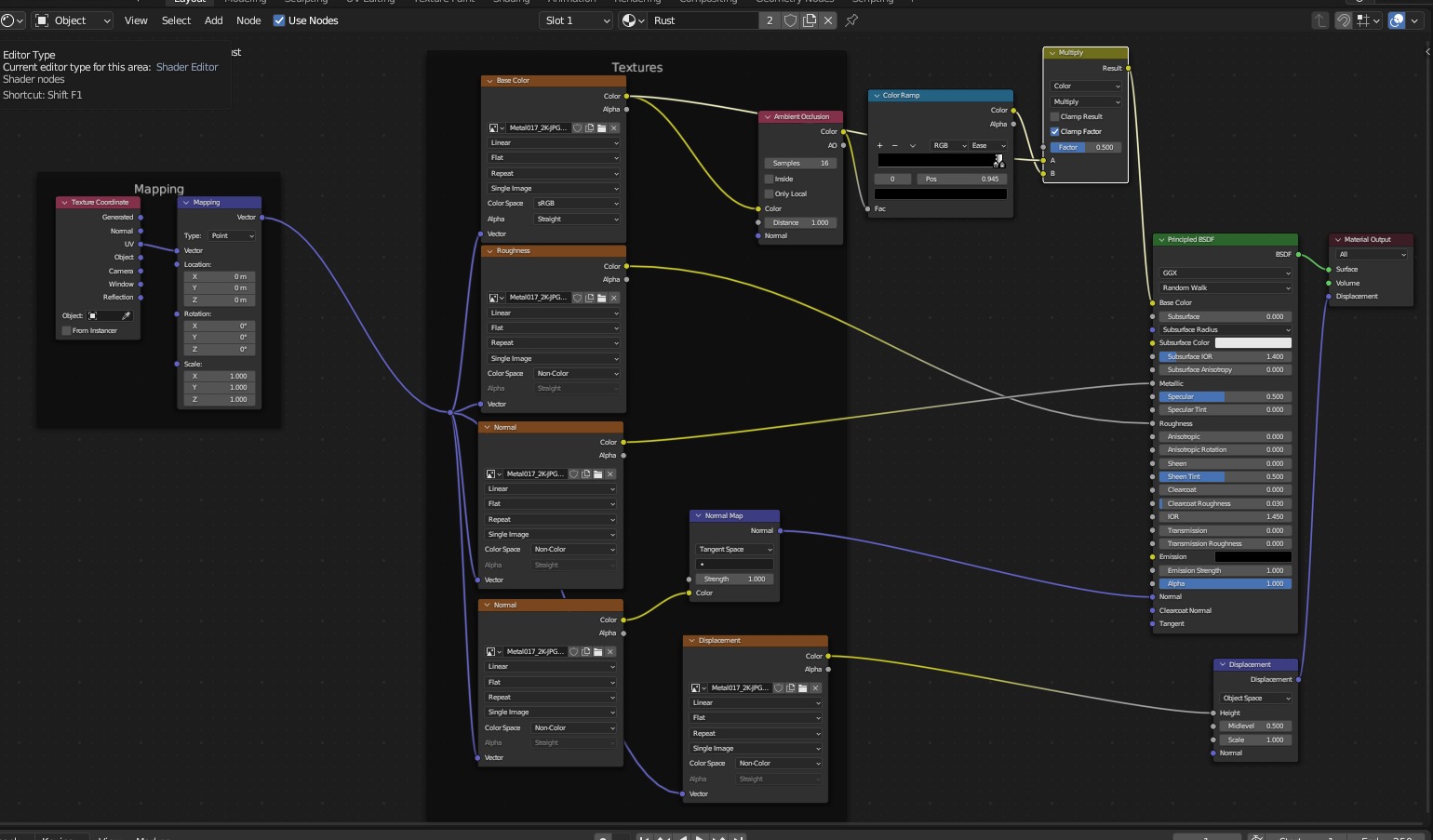The image size is (1433, 840).
Task: Open Tangent Space dropdown in Normal Map node
Action: point(735,549)
